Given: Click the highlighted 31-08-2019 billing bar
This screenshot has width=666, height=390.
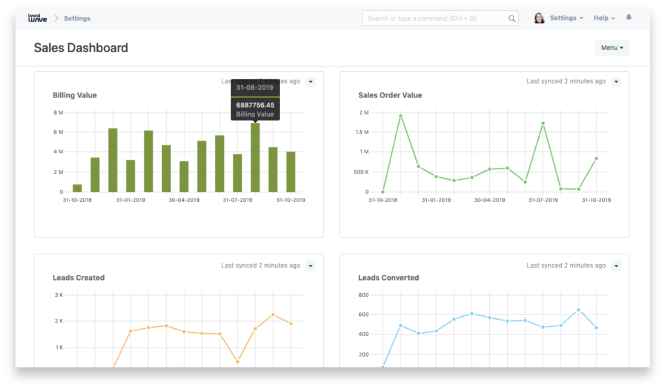Looking at the screenshot, I should pos(255,158).
